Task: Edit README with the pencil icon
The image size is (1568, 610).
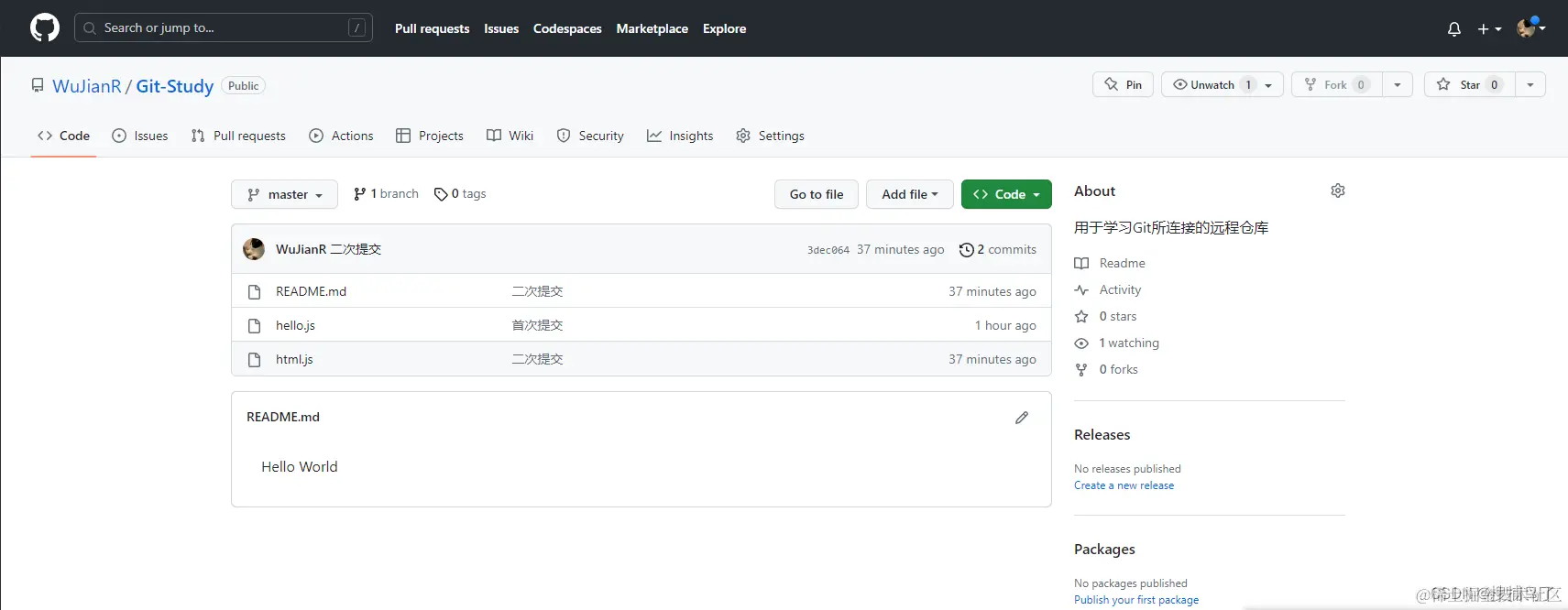Action: 1022,418
